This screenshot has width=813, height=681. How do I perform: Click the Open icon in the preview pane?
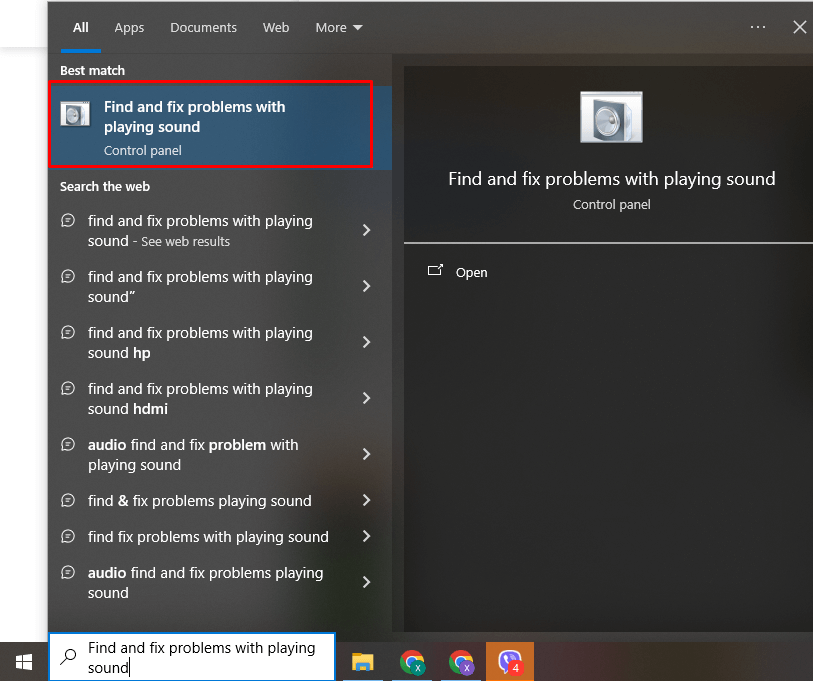click(x=435, y=270)
